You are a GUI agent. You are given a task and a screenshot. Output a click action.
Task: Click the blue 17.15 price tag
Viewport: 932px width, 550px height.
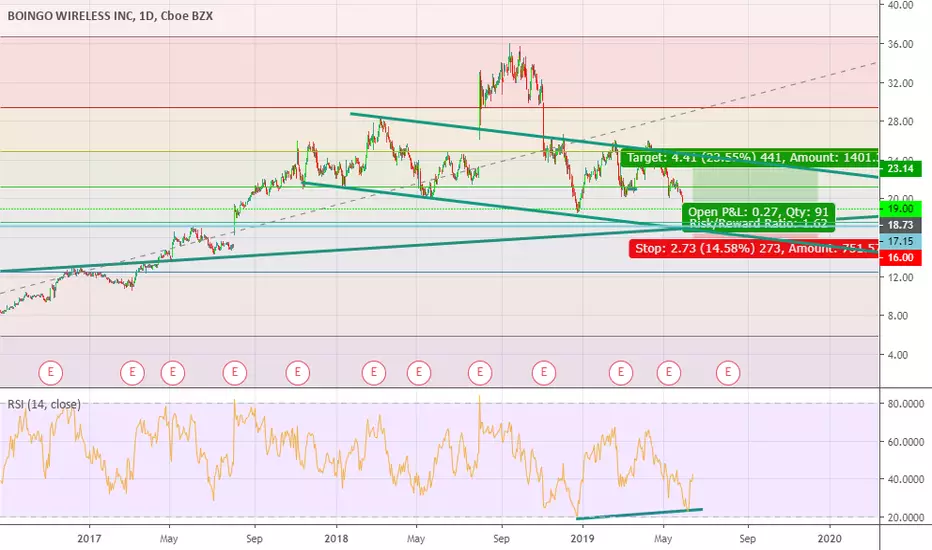coord(900,241)
